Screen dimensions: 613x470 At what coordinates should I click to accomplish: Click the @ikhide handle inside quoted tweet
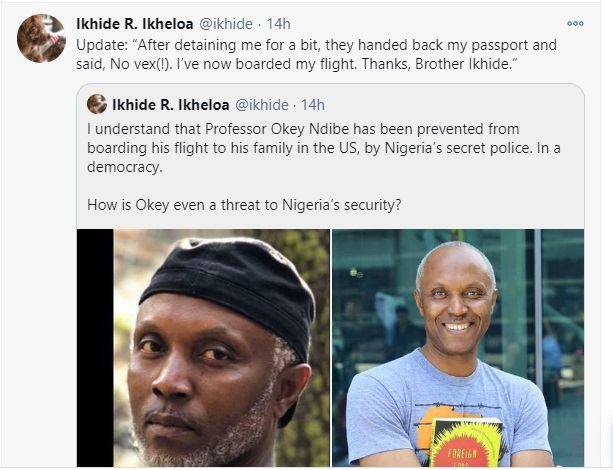[261, 104]
